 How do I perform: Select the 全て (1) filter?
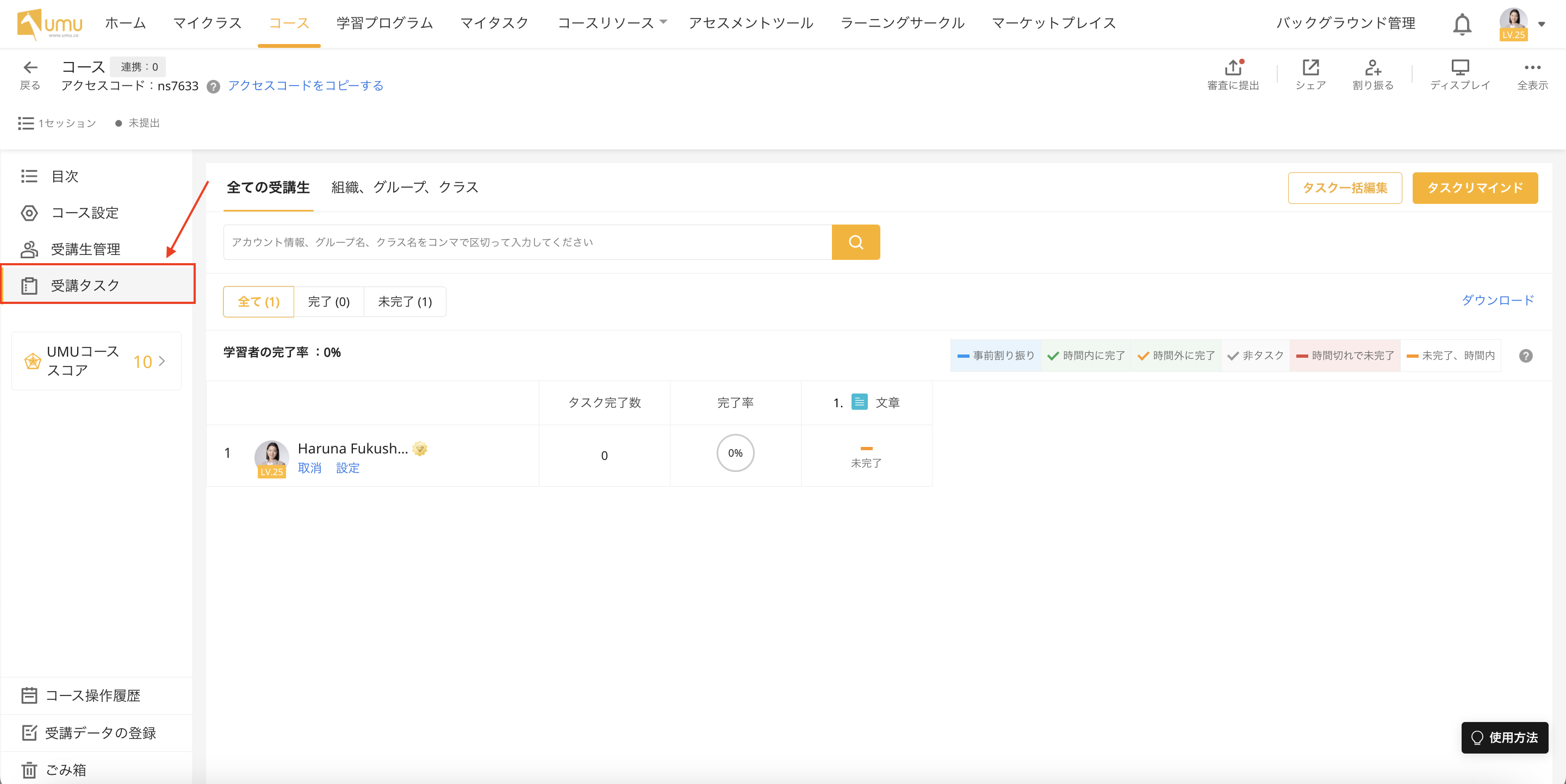click(258, 301)
